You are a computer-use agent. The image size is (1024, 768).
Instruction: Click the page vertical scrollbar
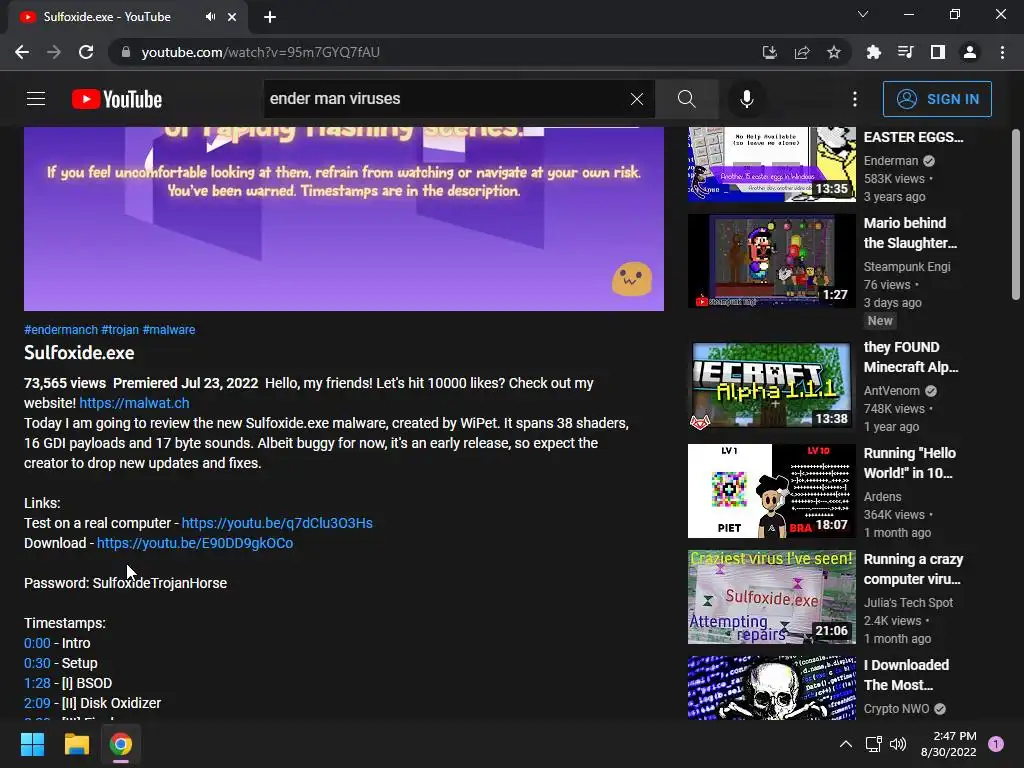coord(1016,216)
